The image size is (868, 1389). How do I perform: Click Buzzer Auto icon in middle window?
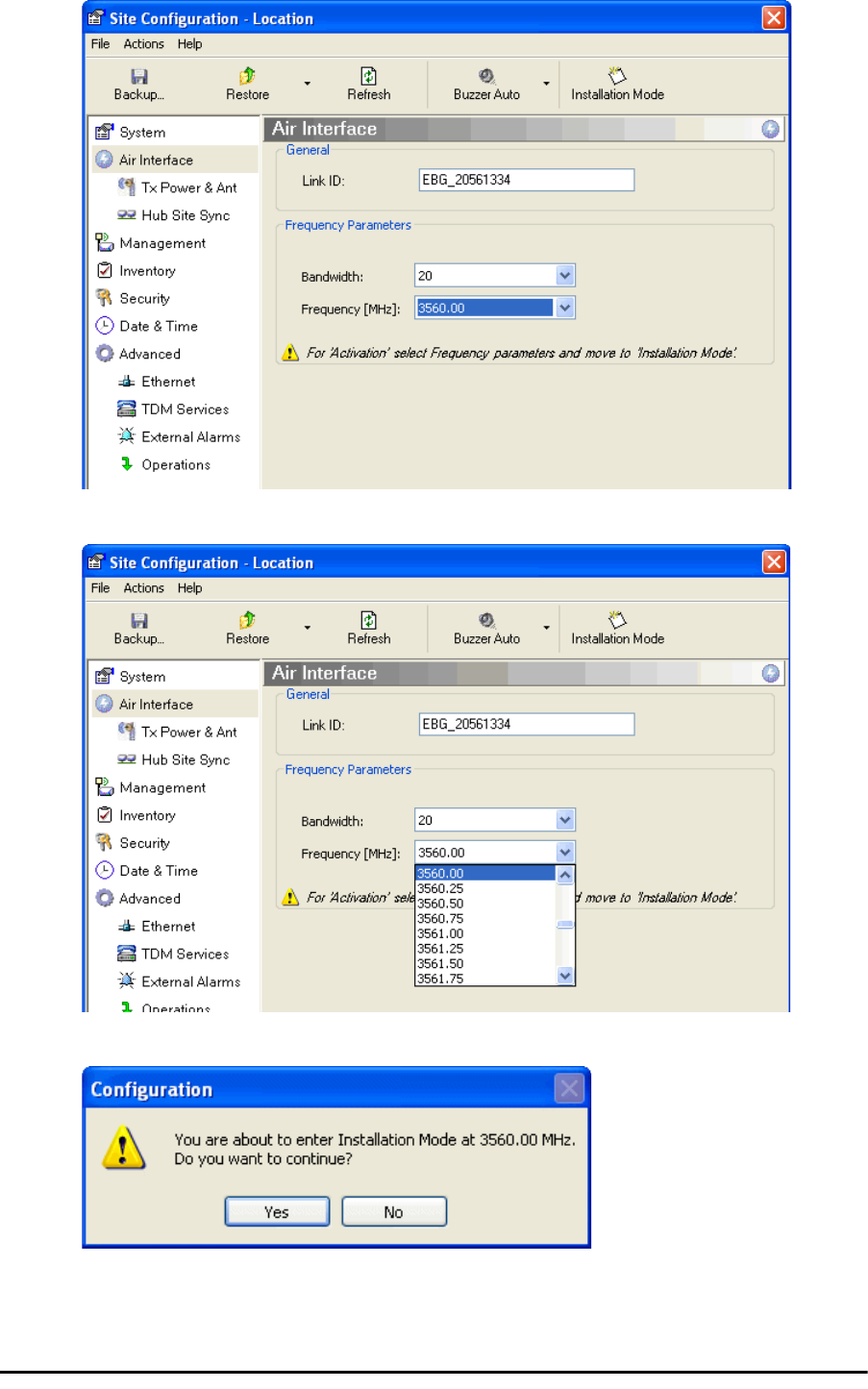486,620
